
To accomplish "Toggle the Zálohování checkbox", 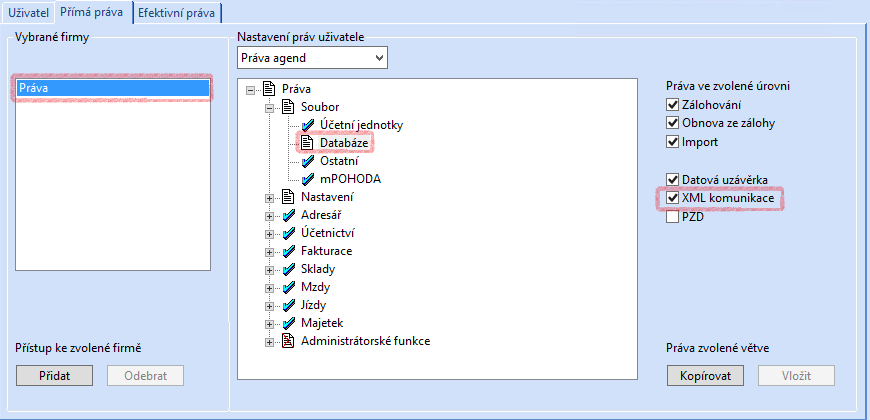I will tap(672, 104).
